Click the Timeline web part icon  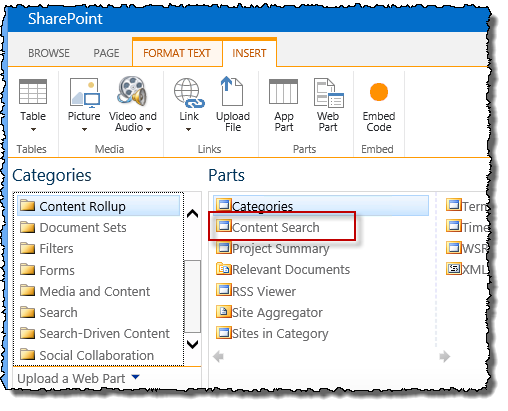[454, 226]
